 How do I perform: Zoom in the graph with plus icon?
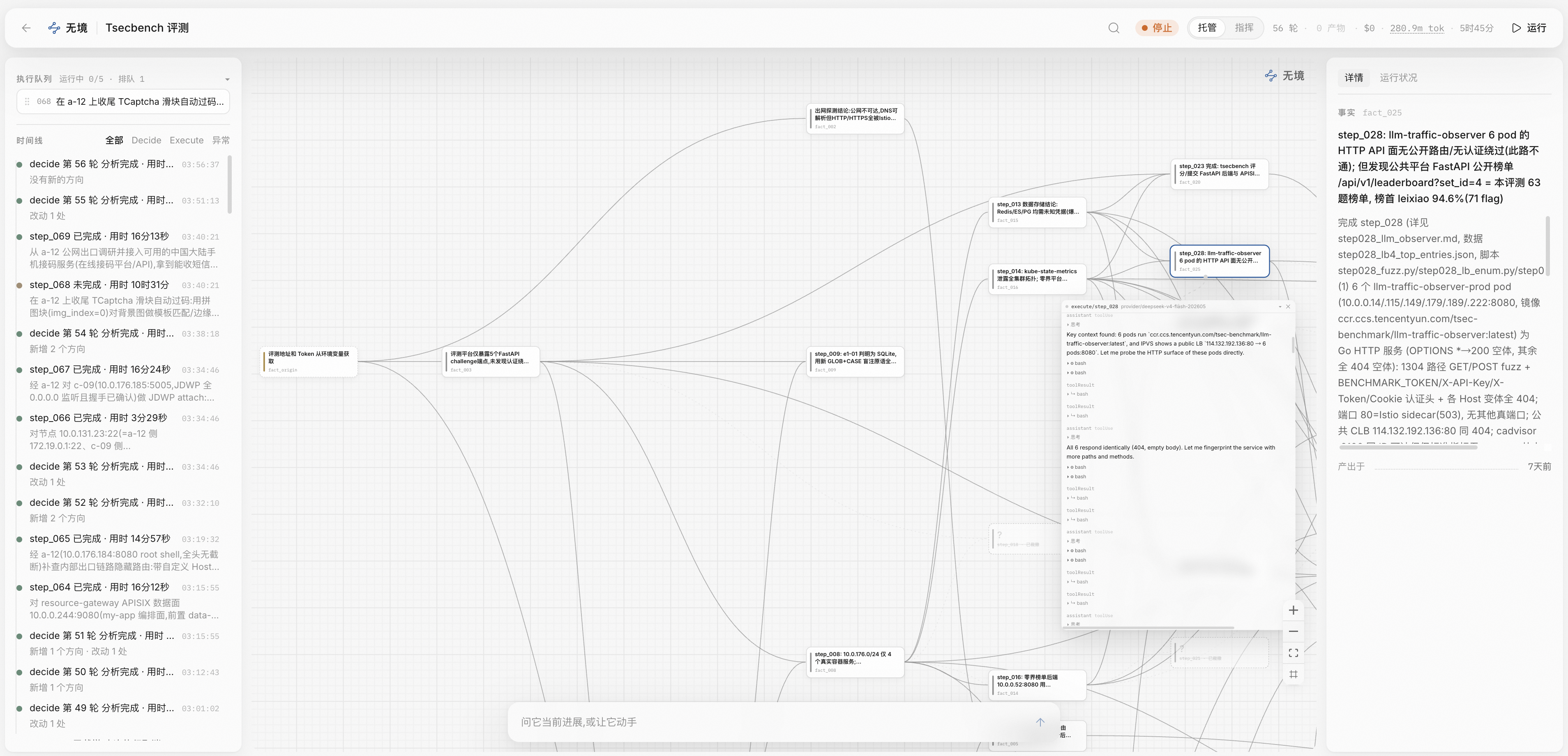(x=1294, y=610)
